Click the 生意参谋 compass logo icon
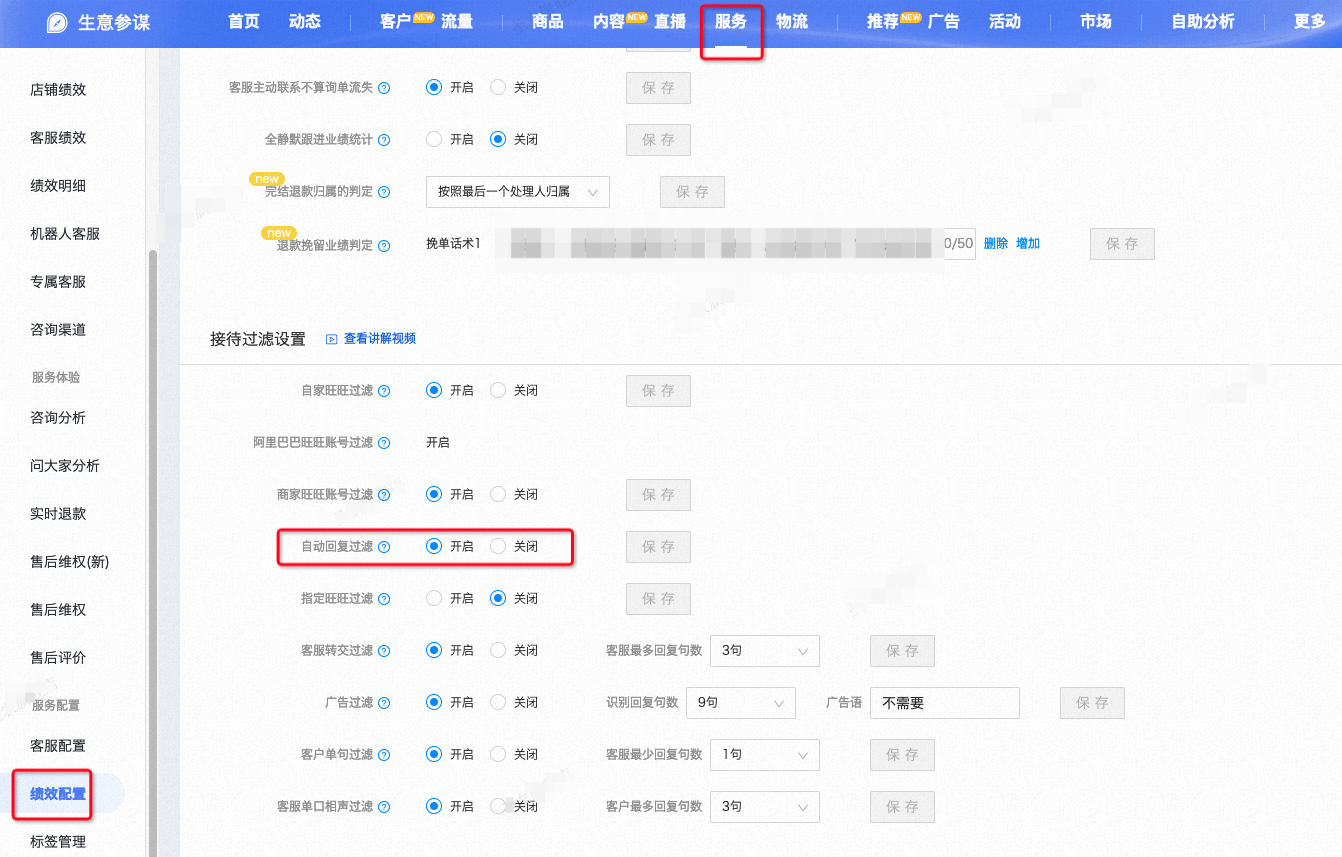The width and height of the screenshot is (1342, 857). coord(59,23)
